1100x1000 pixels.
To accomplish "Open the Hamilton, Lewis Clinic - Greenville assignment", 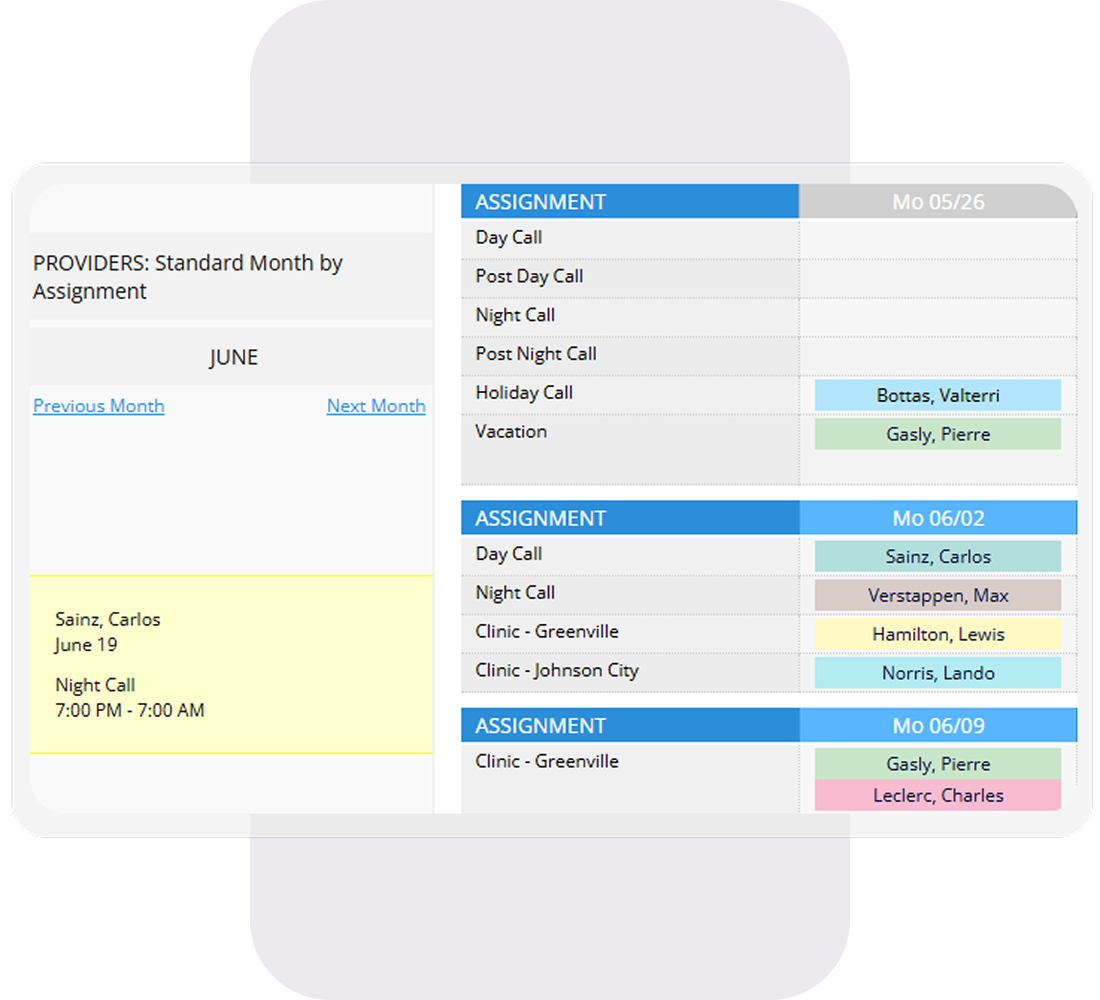I will [x=938, y=634].
